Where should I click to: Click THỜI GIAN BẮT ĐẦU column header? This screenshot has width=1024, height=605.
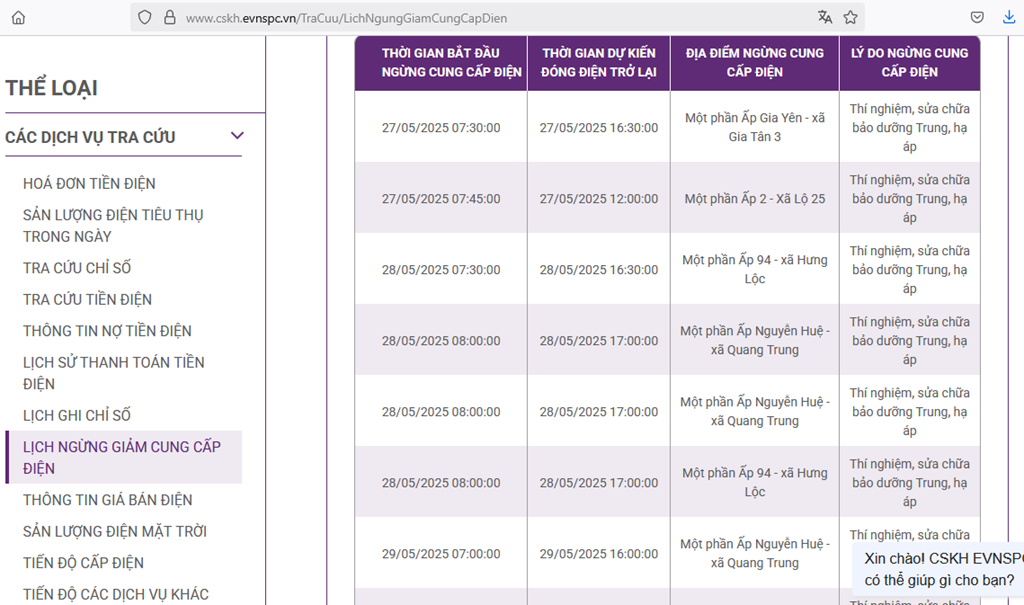click(440, 62)
